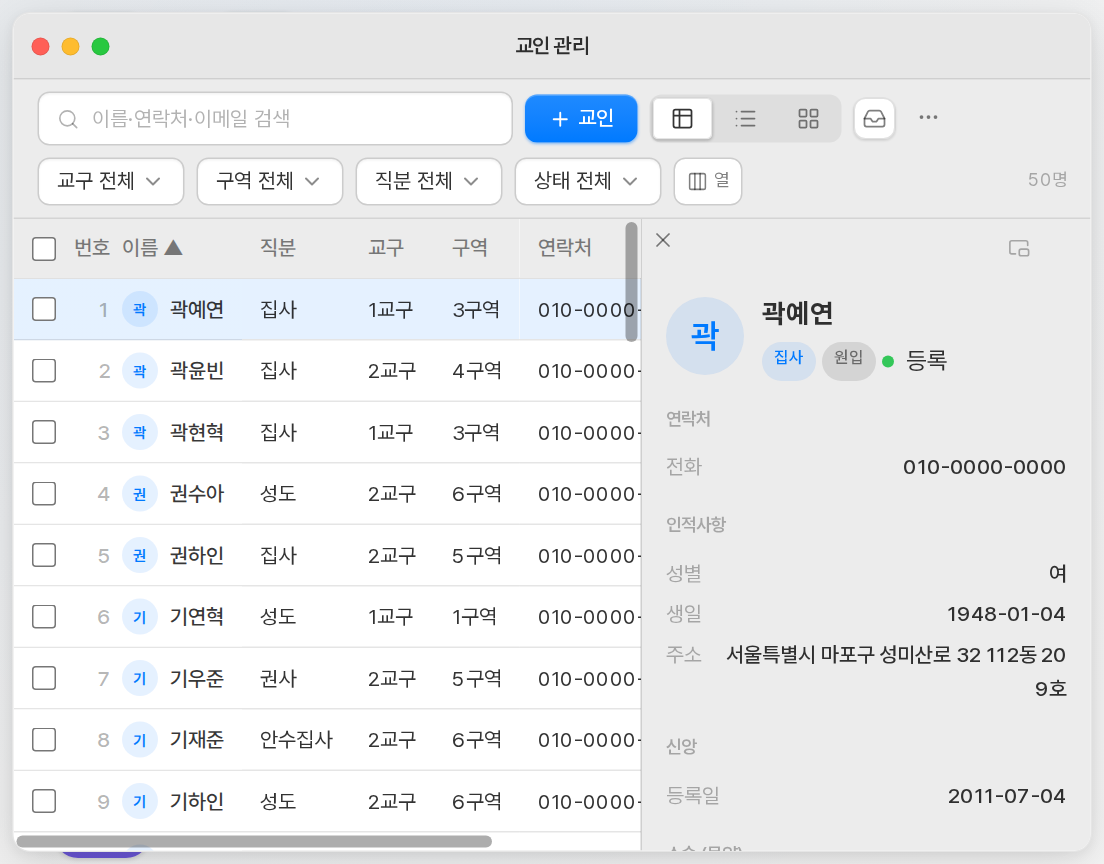Open the inbox tray icon
The height and width of the screenshot is (864, 1104).
coord(874,118)
